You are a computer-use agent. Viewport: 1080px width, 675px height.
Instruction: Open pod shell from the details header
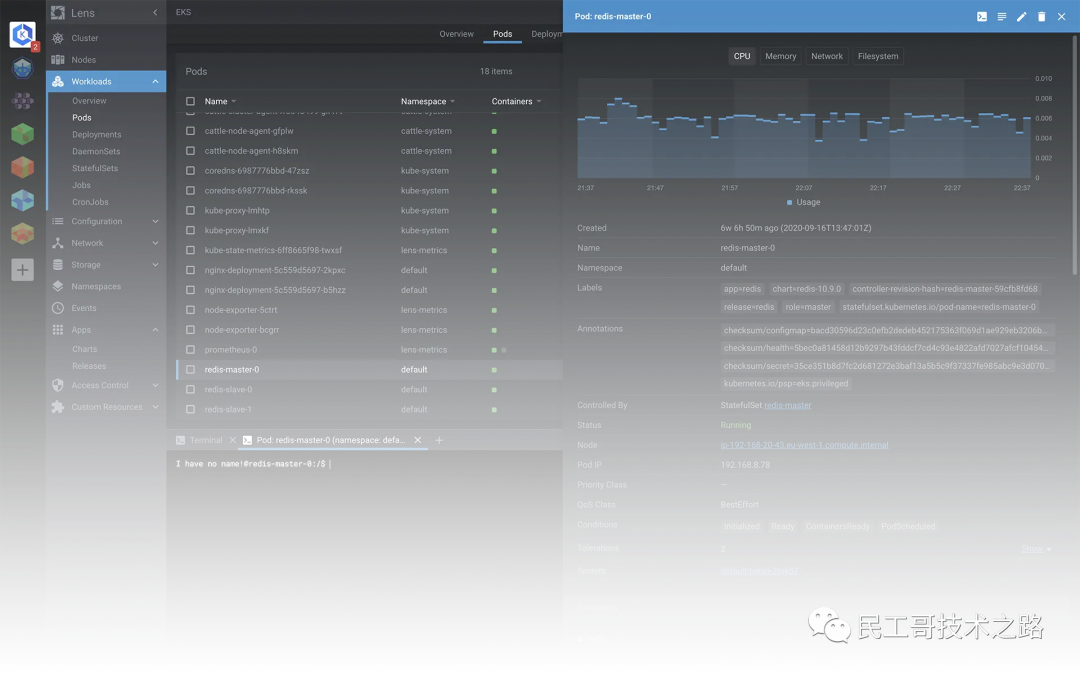click(x=982, y=17)
